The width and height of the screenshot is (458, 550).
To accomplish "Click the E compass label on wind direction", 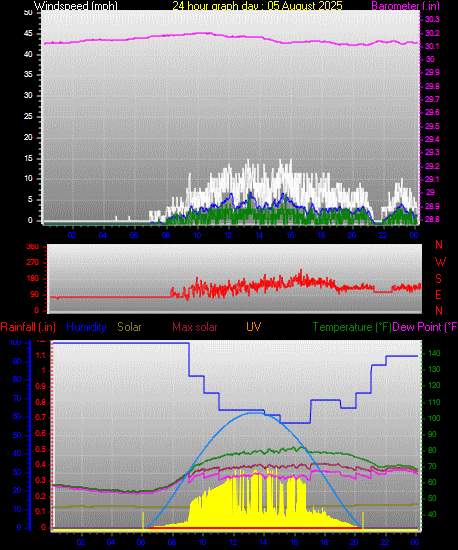I will tap(438, 295).
